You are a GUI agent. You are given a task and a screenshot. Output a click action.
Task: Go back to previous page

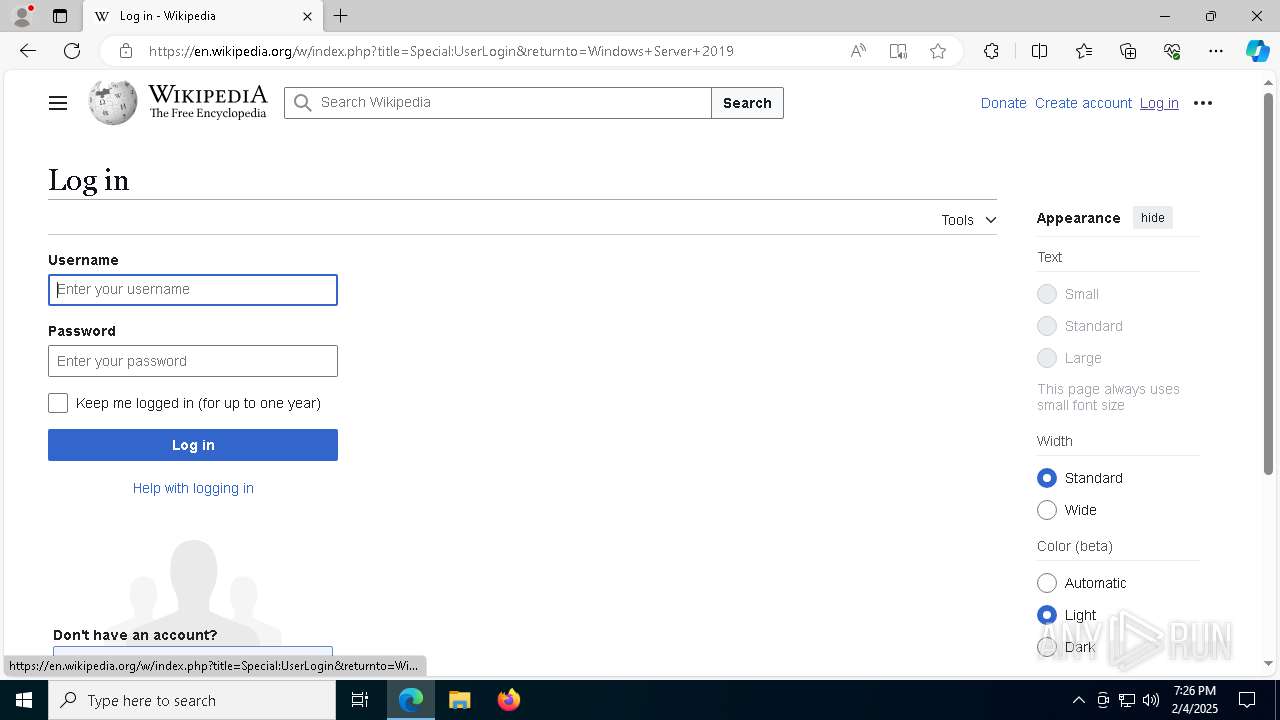point(27,51)
